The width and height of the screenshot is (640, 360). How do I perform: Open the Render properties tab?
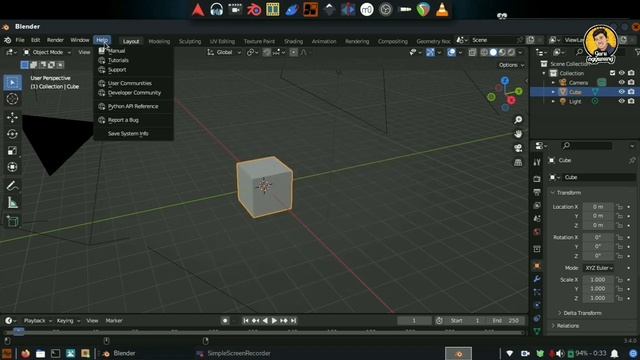pyautogui.click(x=537, y=179)
